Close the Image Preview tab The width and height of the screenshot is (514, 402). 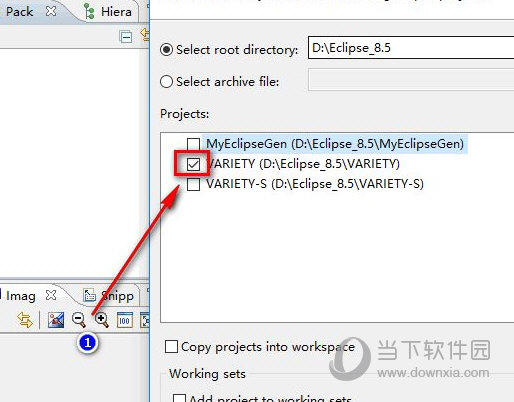[x=51, y=295]
